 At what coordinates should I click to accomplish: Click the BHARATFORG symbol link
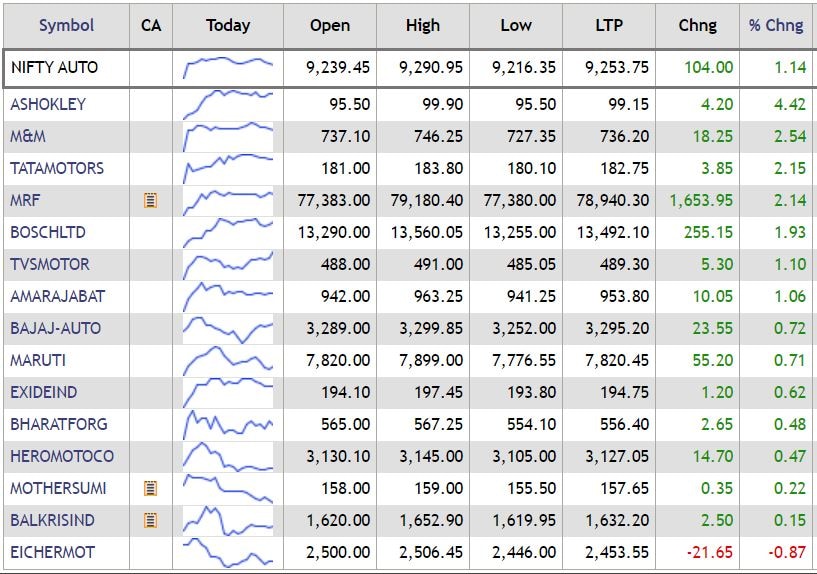click(x=59, y=425)
